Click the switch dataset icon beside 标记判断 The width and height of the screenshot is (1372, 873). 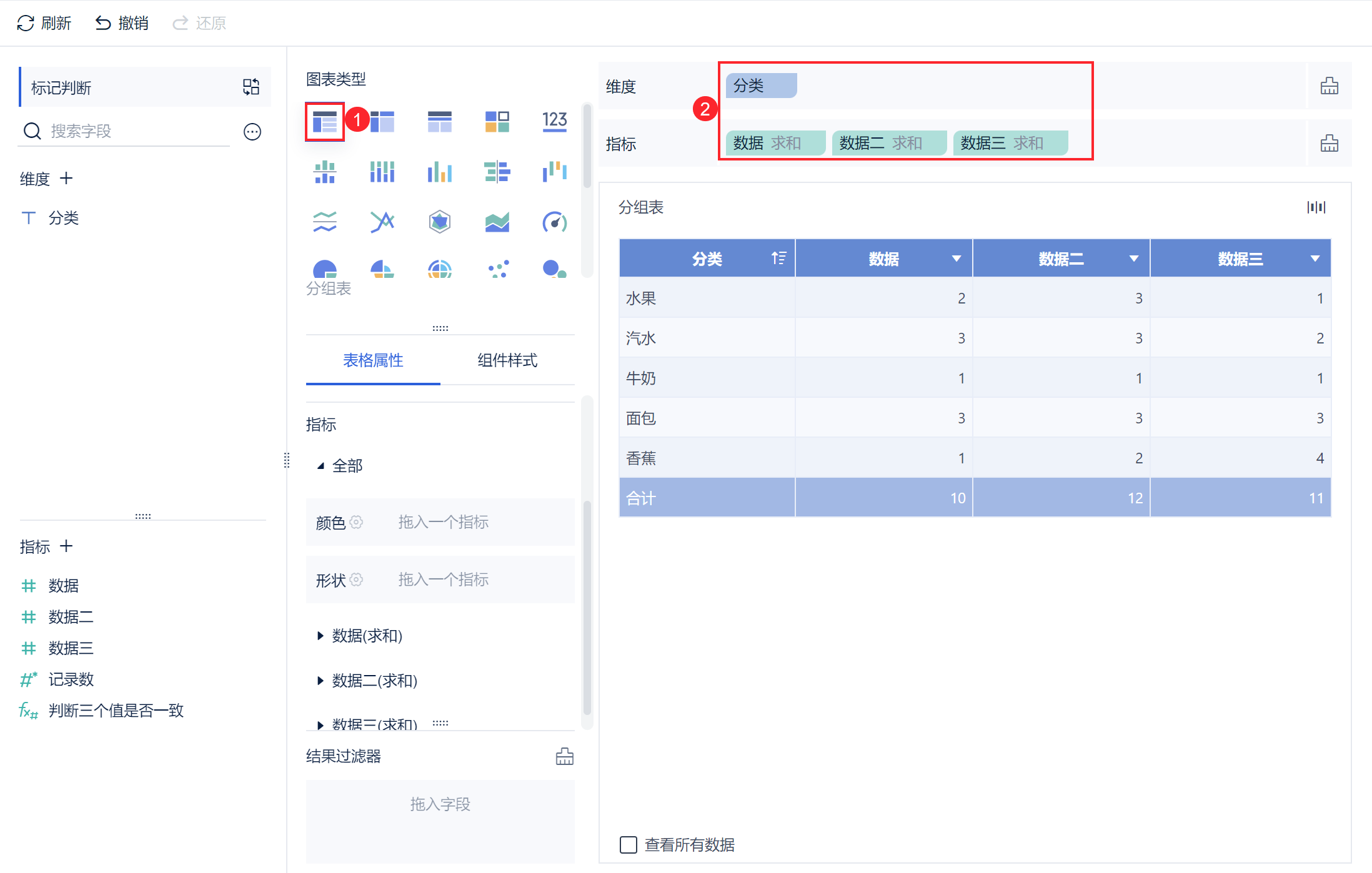(251, 87)
